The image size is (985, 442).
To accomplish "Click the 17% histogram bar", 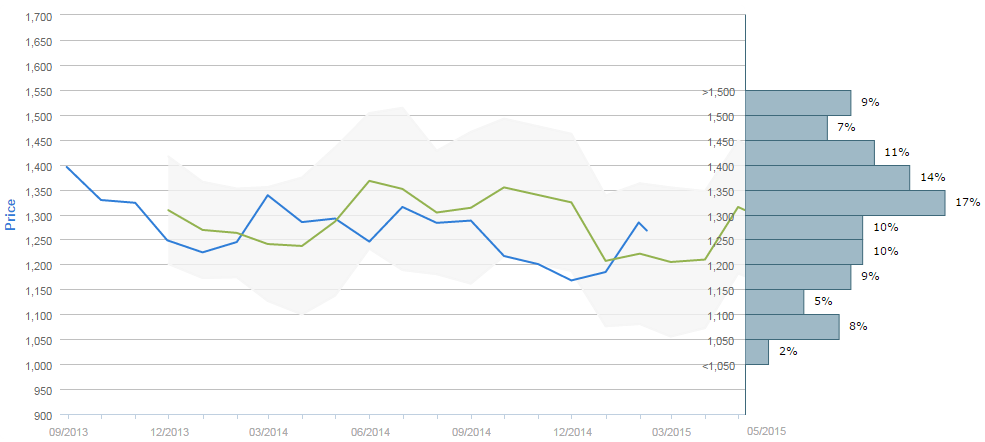I will [845, 203].
